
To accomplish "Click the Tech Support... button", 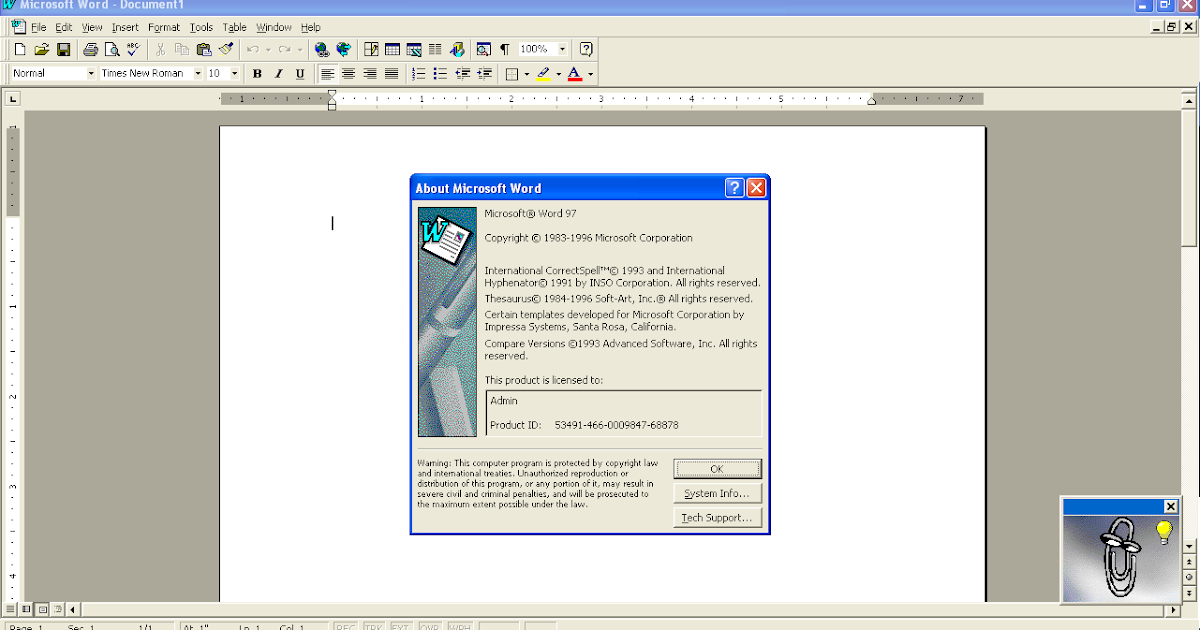I will click(717, 517).
